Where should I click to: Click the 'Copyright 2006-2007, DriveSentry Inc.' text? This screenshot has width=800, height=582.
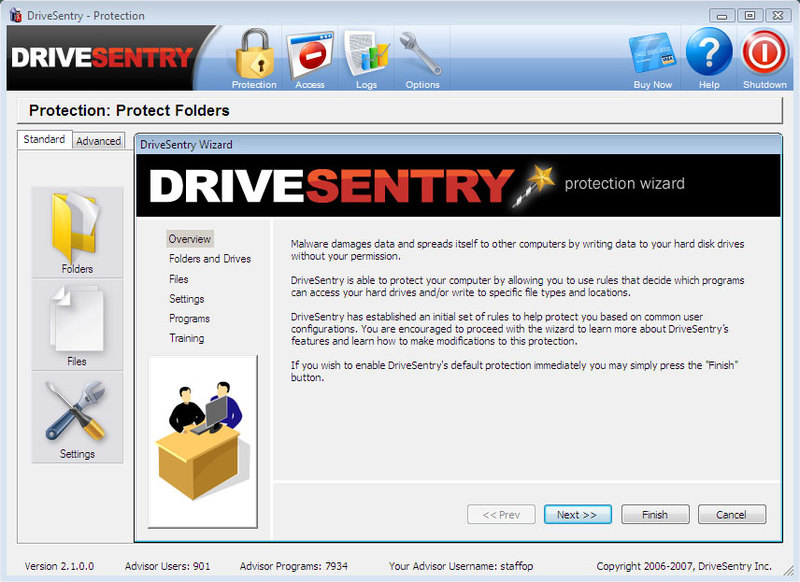684,566
